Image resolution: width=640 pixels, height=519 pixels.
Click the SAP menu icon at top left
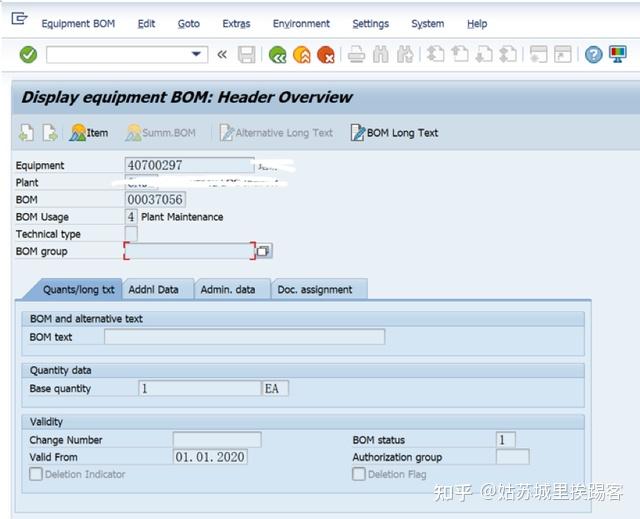tap(19, 18)
